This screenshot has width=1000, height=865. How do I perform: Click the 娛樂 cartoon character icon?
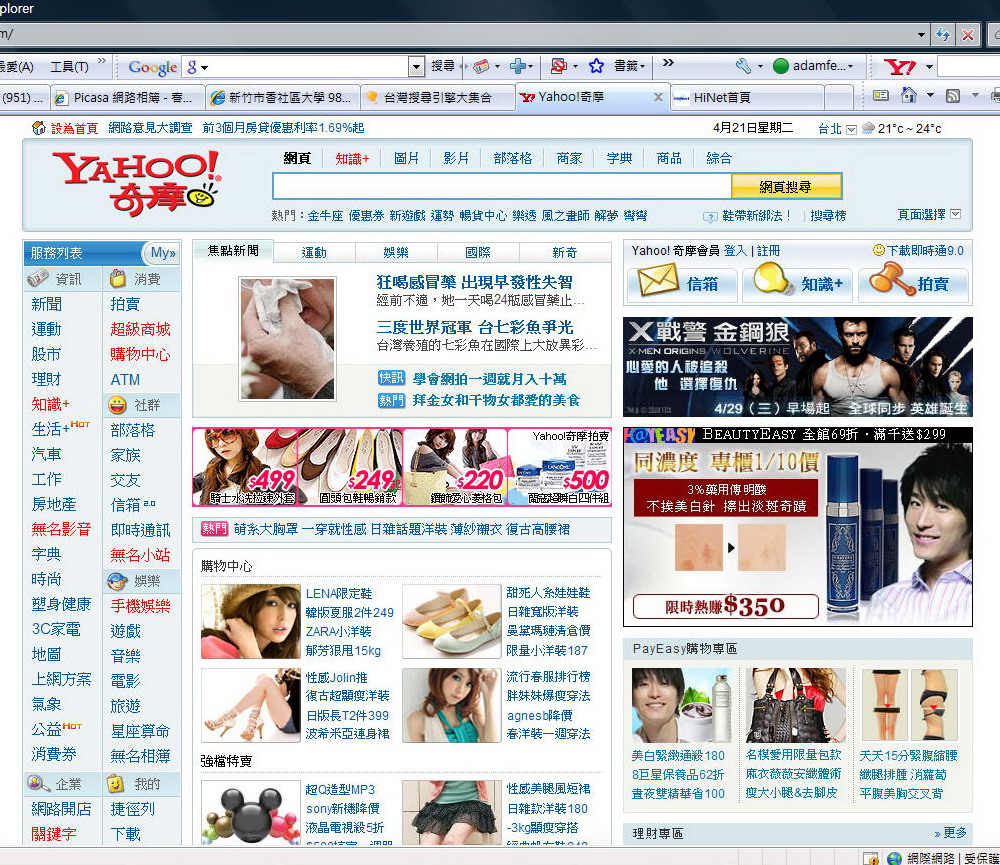pos(117,580)
